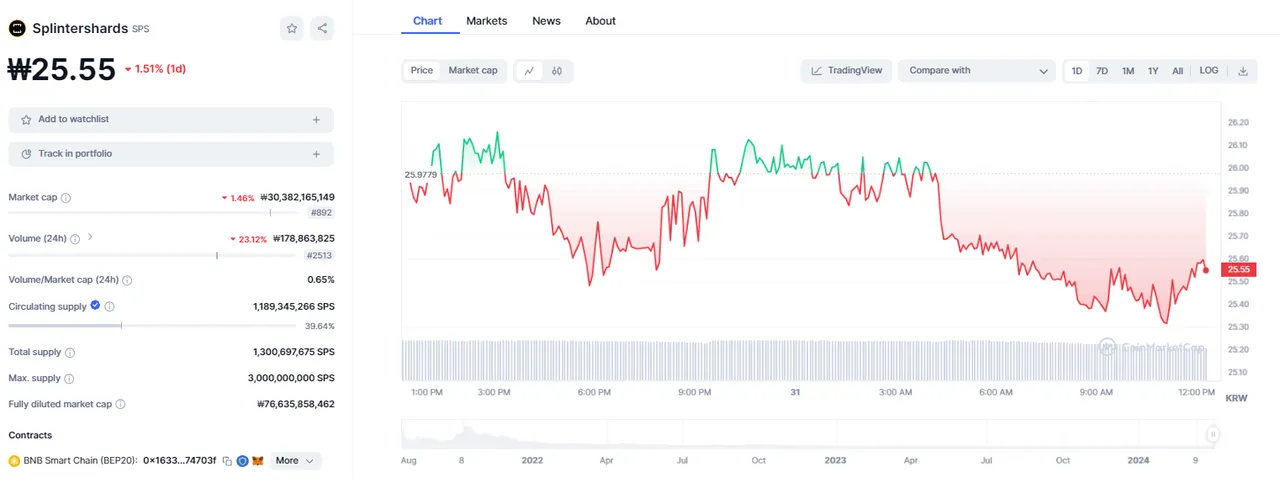Viewport: 1280px width, 479px height.
Task: Click the Market cap rank slider bar
Action: 155,213
